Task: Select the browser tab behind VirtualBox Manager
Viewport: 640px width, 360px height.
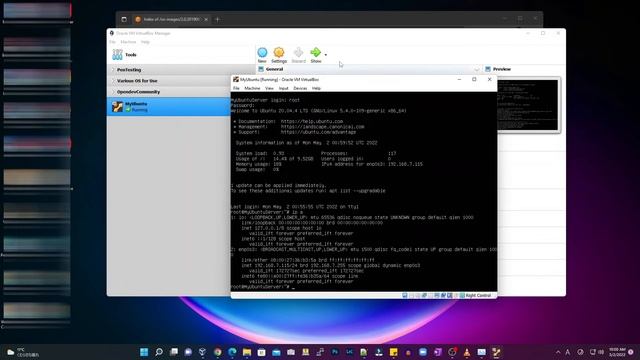Action: point(171,19)
